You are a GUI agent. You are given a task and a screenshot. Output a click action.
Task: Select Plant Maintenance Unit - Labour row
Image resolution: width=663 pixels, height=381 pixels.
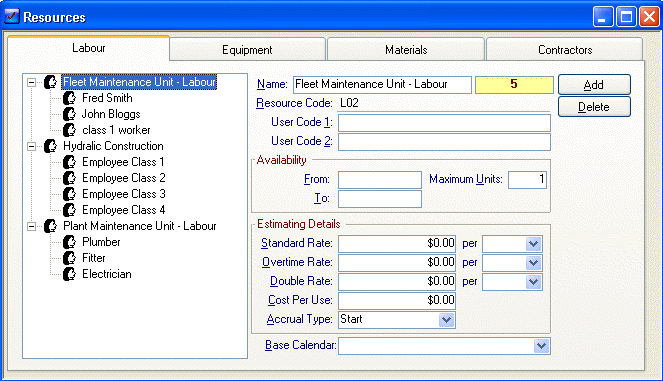click(x=140, y=226)
